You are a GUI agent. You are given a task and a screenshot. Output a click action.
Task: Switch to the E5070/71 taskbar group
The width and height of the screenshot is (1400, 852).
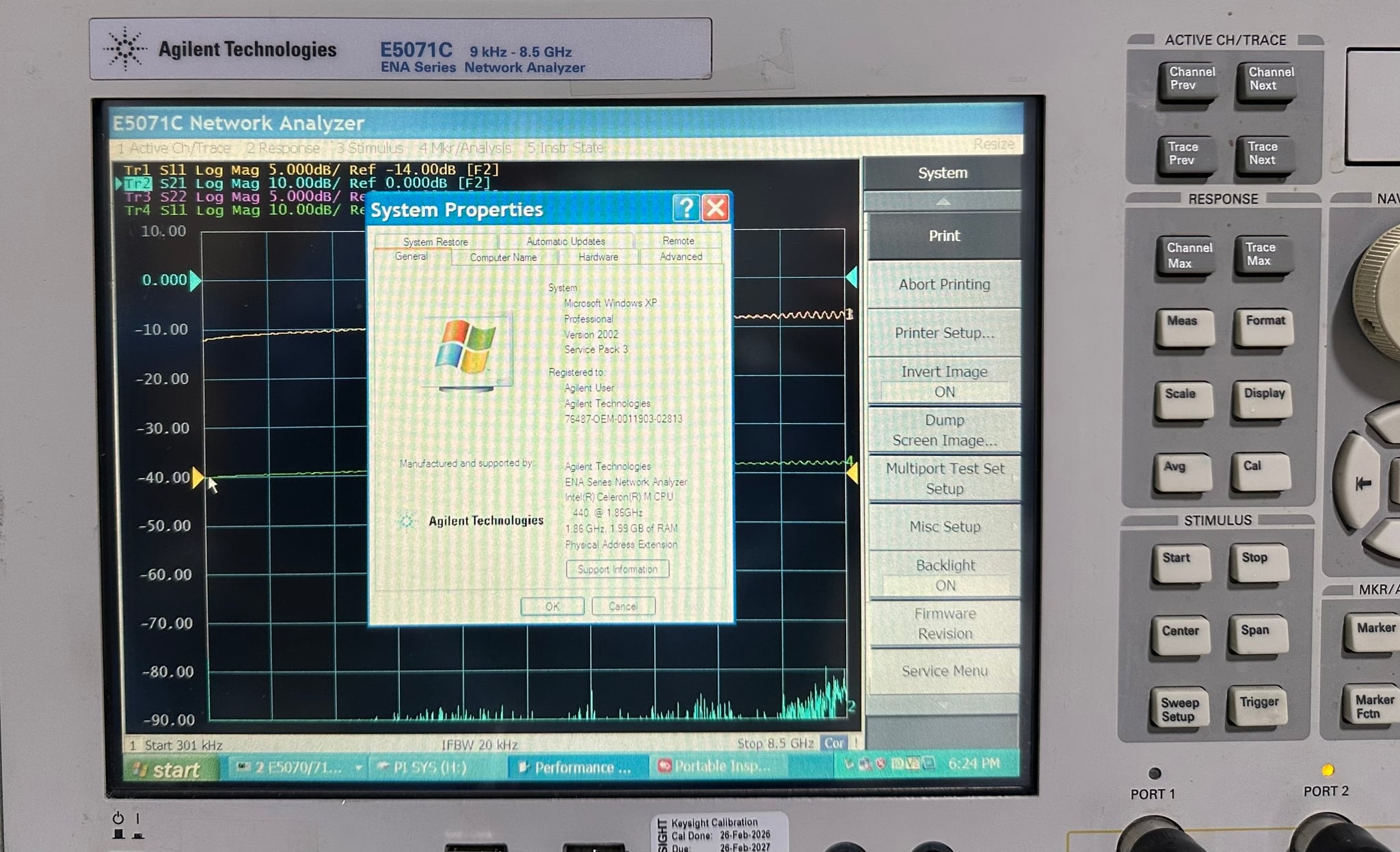pos(297,768)
